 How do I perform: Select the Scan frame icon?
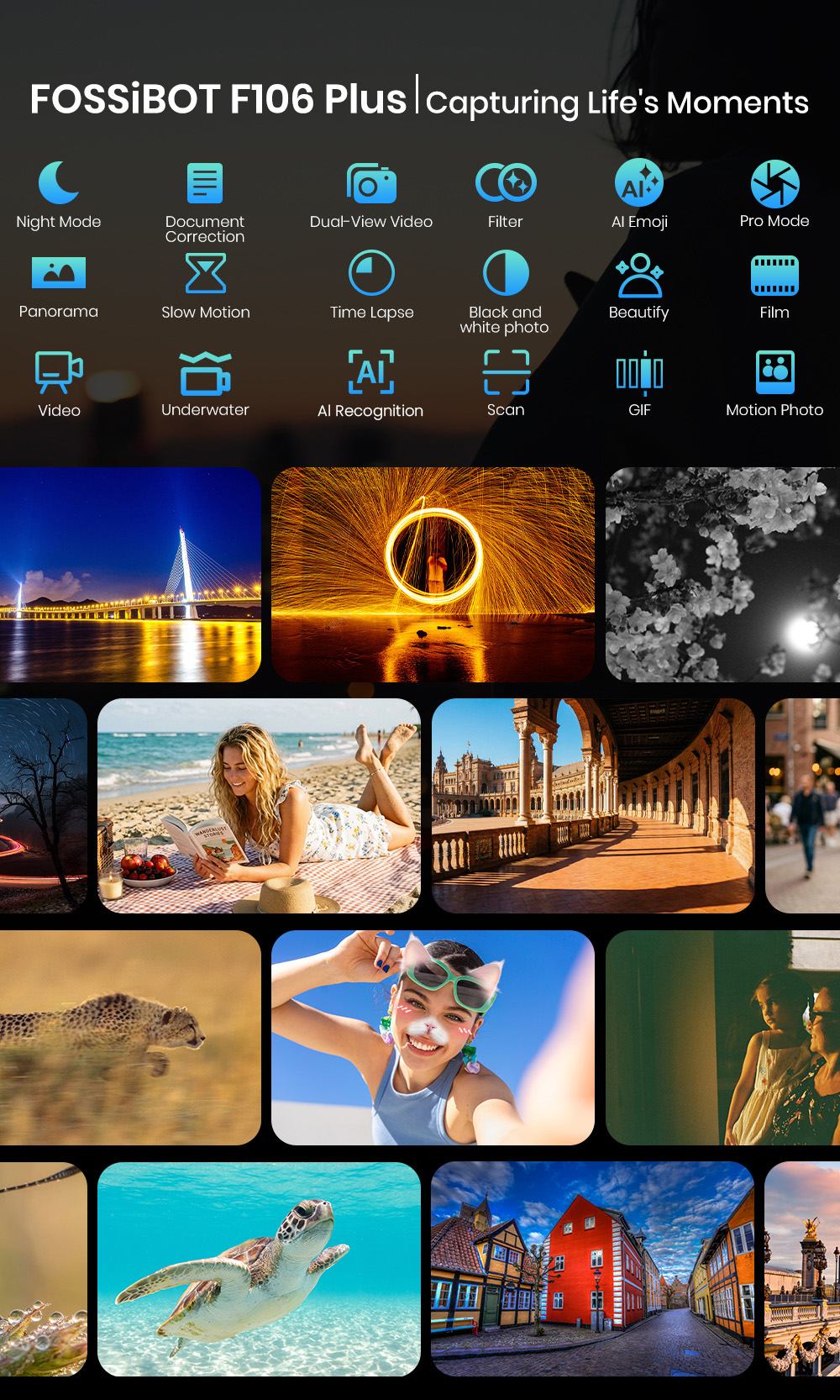(x=506, y=371)
